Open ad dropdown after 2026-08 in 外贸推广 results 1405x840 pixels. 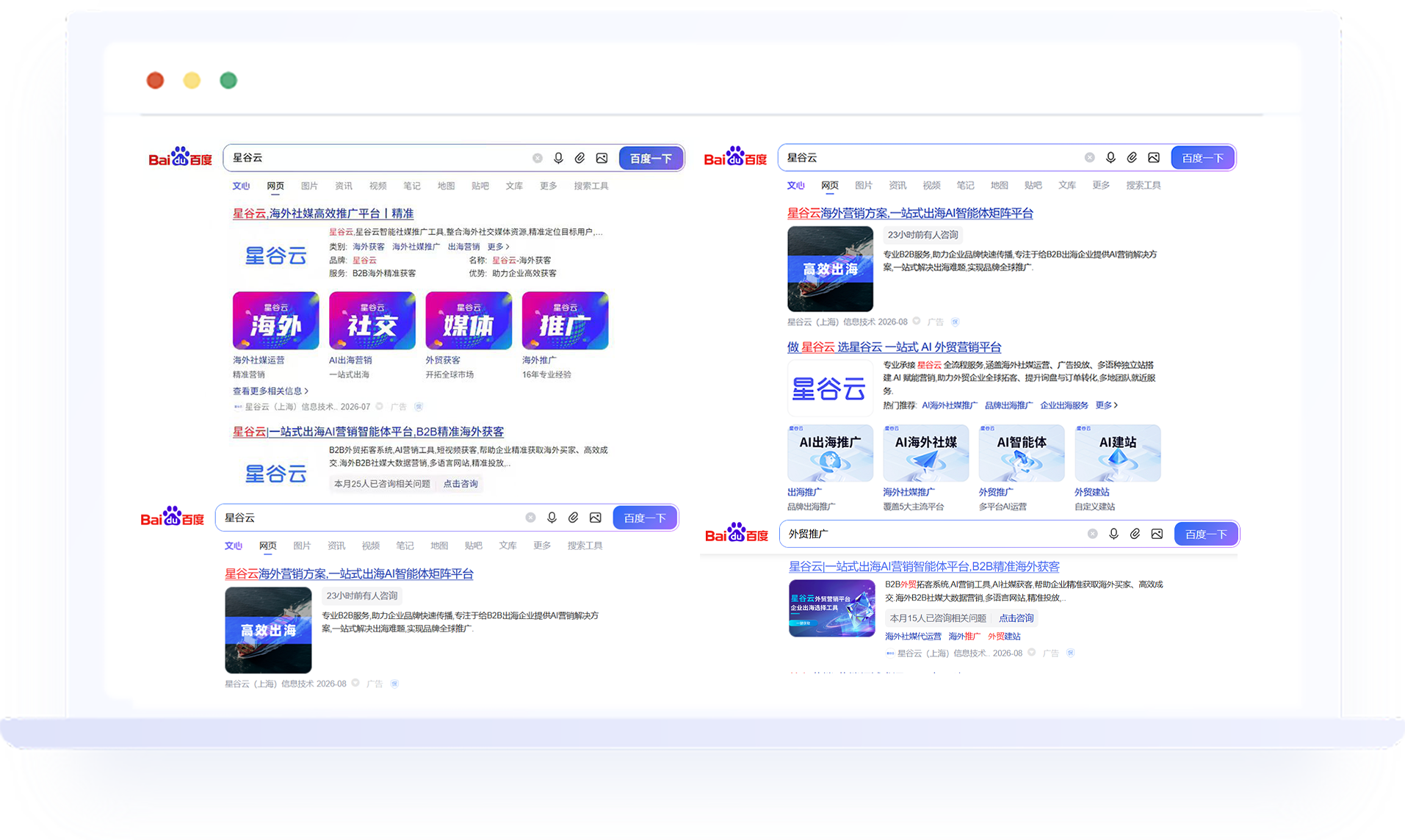click(1031, 653)
